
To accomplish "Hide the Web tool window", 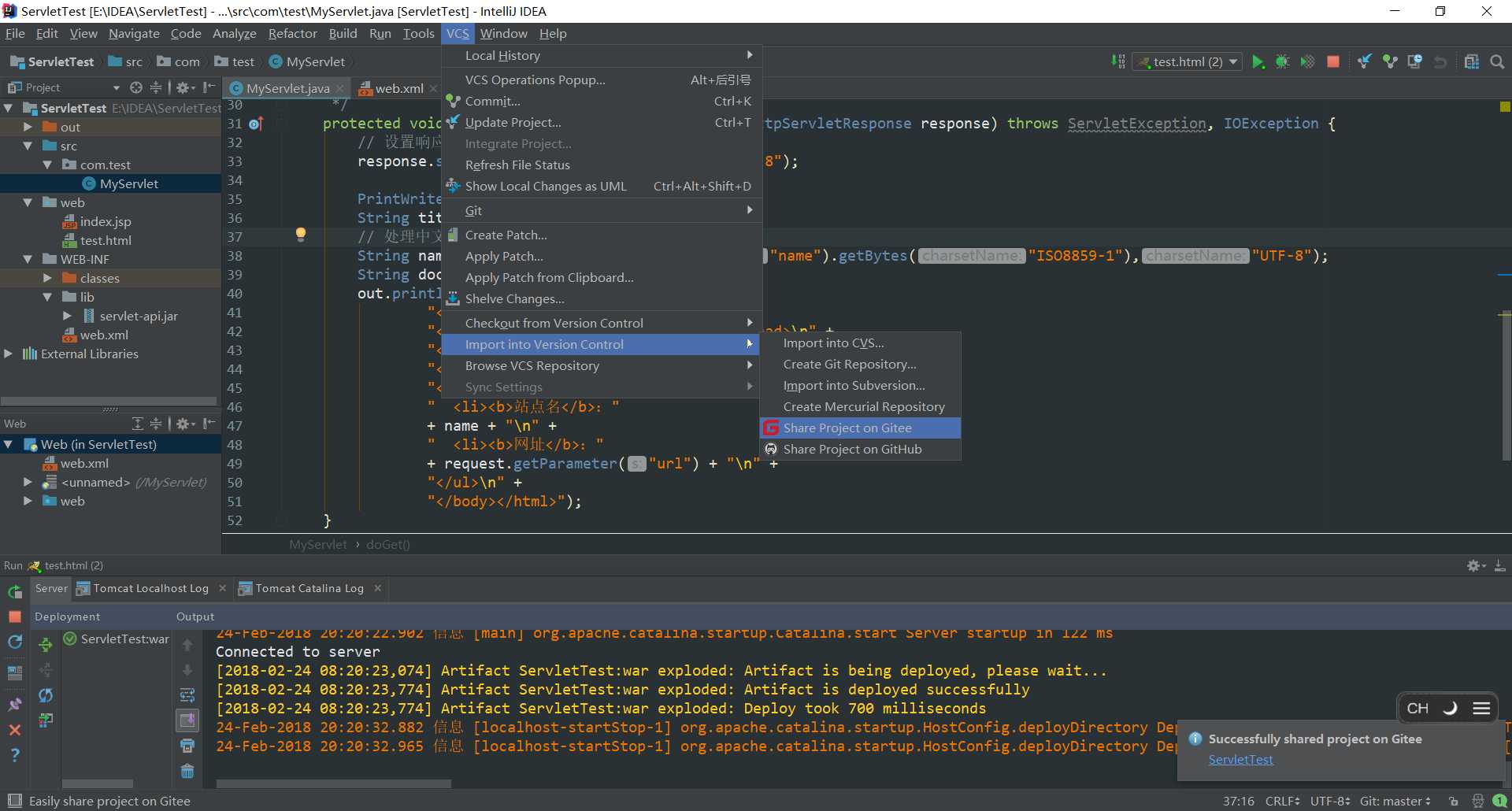I will tap(209, 424).
